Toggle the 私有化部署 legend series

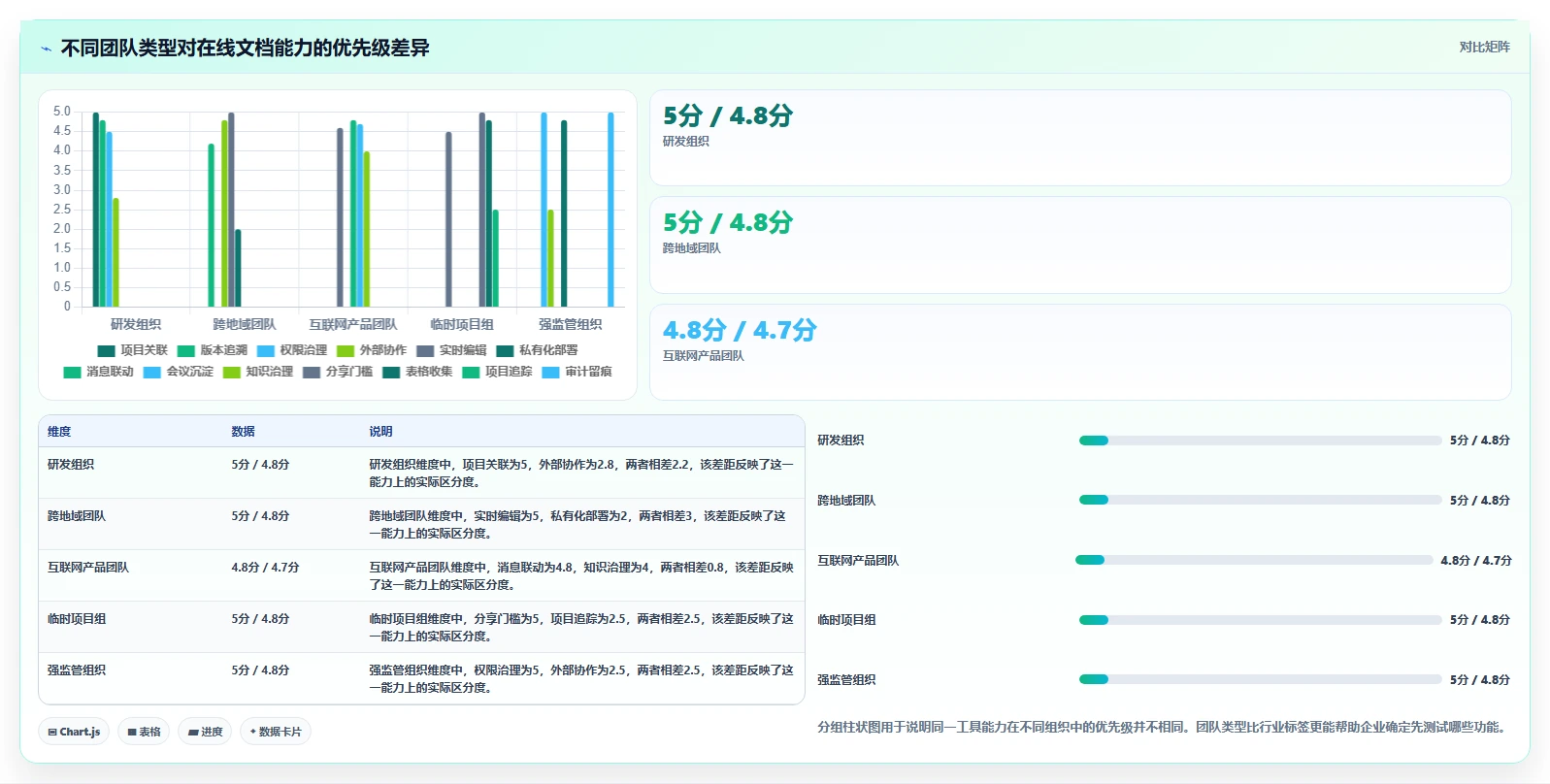(x=537, y=350)
